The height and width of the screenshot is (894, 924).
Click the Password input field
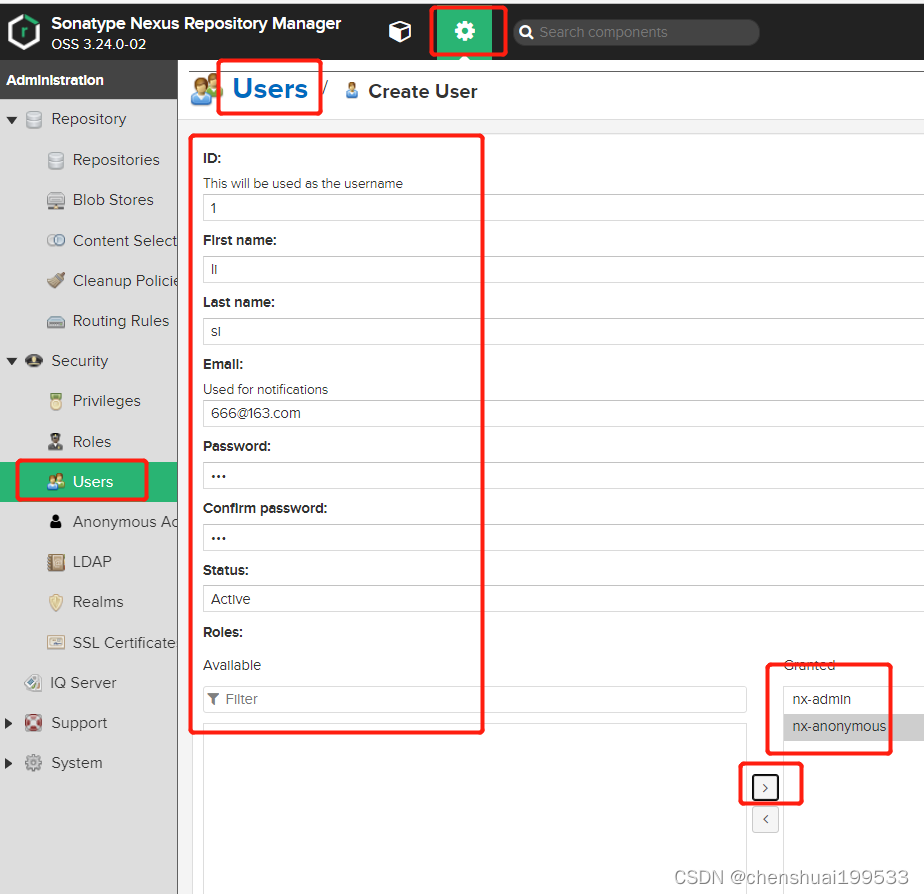coord(563,475)
